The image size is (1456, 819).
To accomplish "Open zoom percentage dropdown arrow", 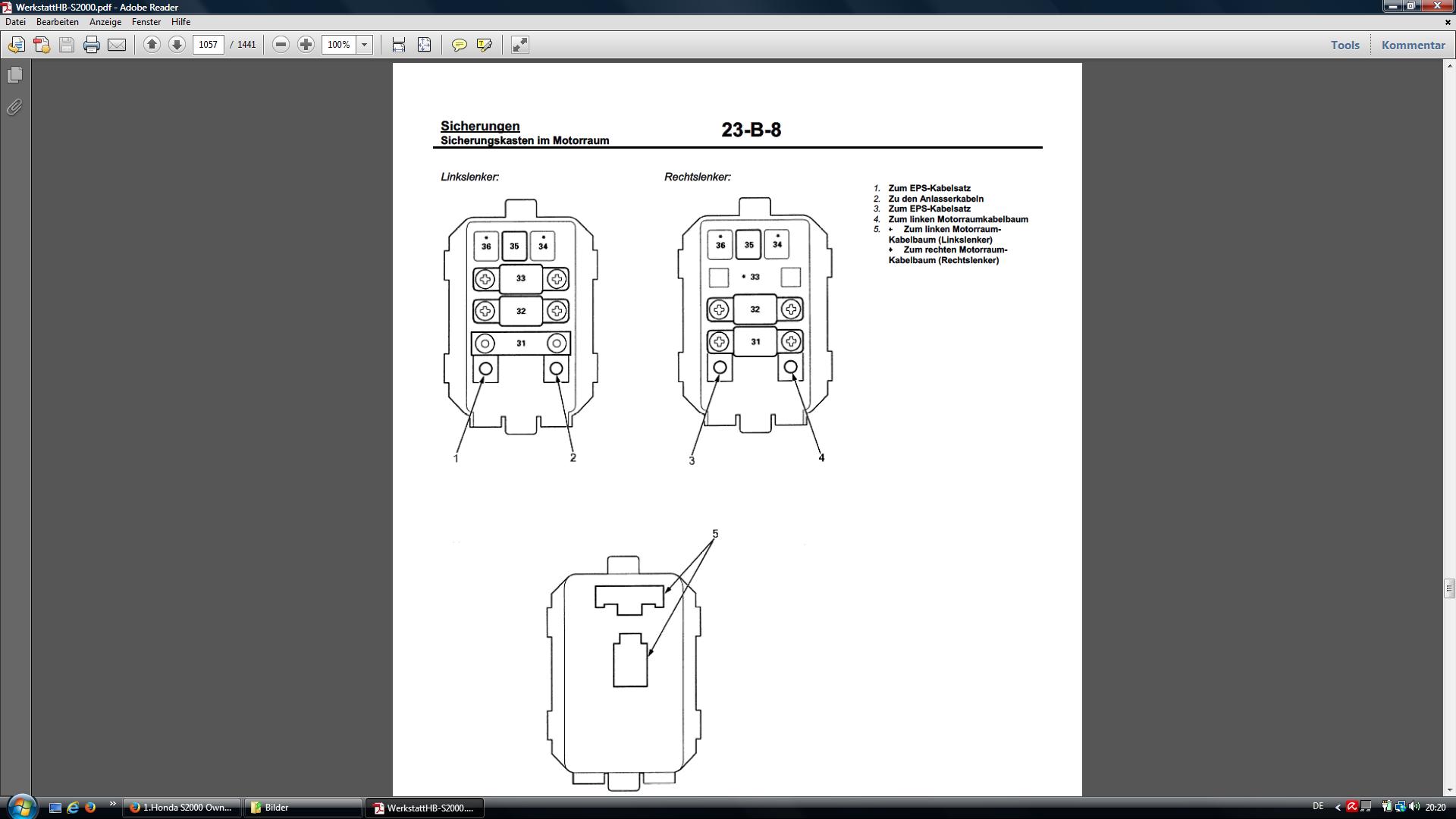I will 364,45.
